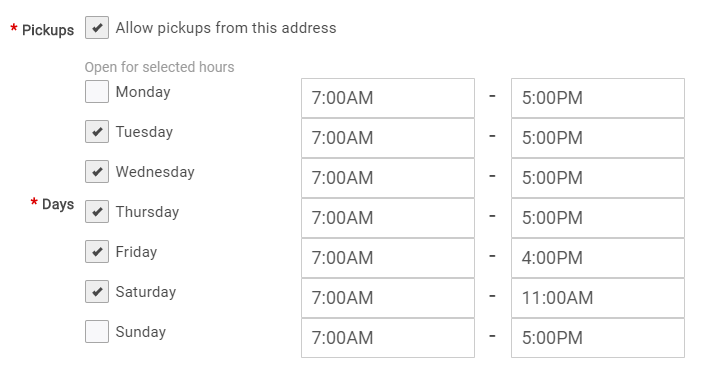
Task: Click Friday's 4:00PM closing time field
Action: pos(598,258)
